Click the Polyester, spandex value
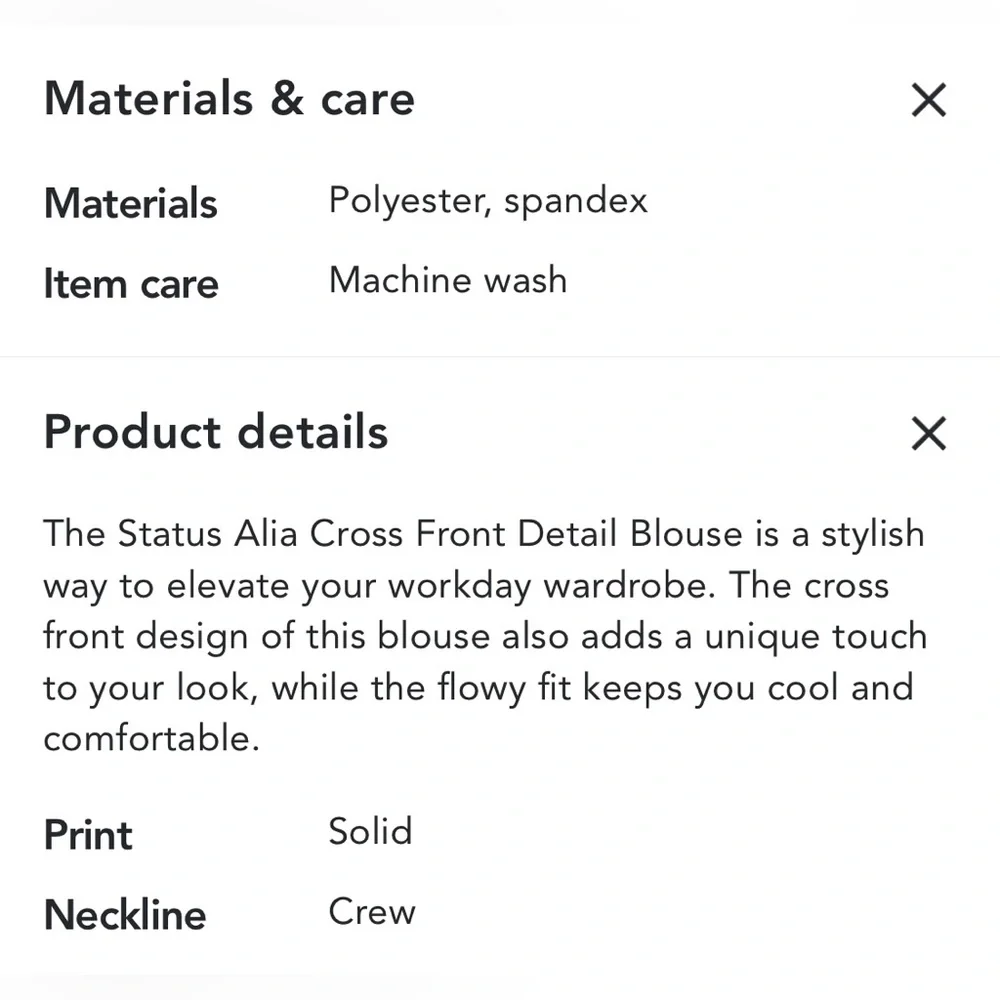 [x=488, y=201]
